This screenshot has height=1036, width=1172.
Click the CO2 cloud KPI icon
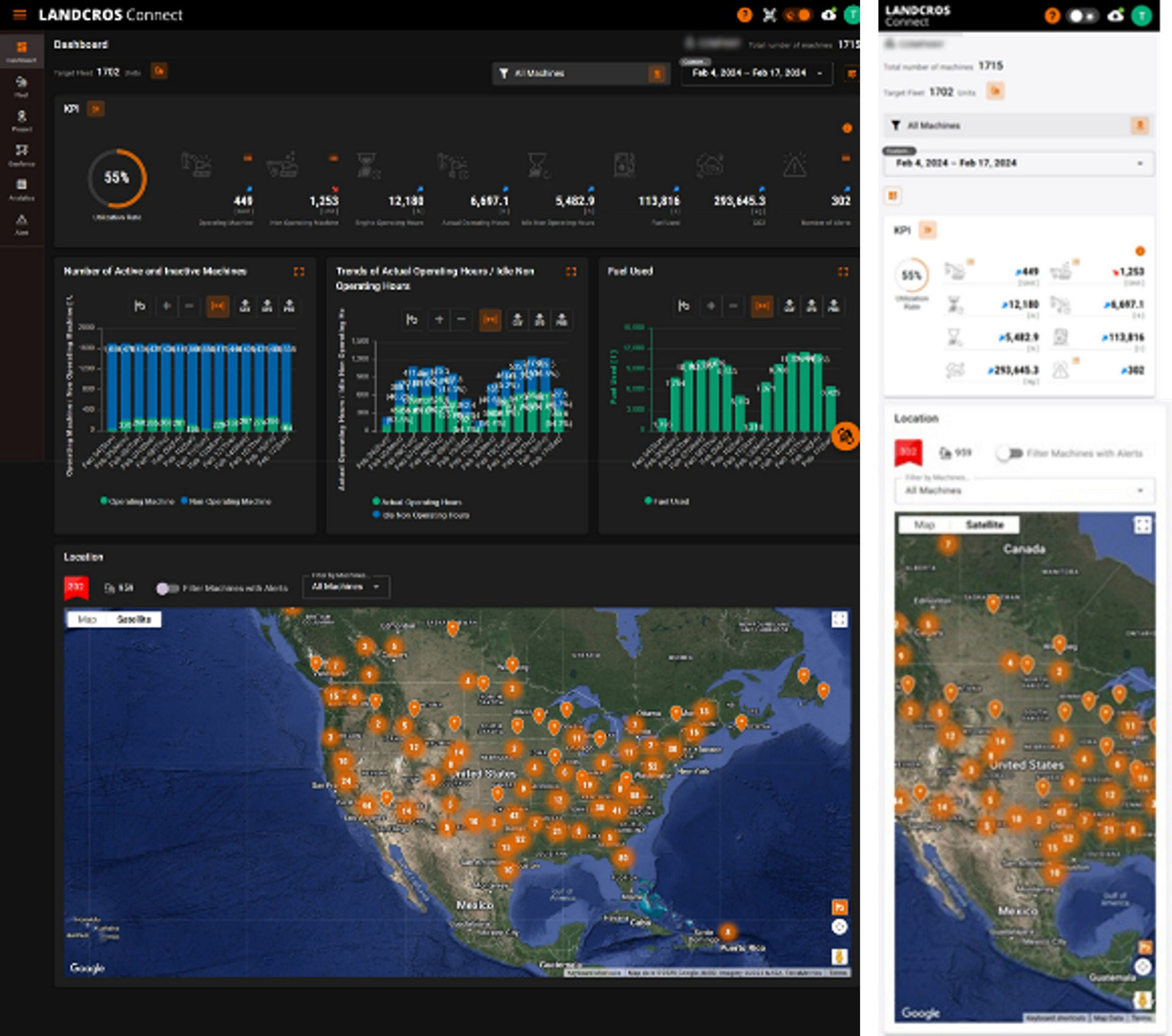(709, 165)
